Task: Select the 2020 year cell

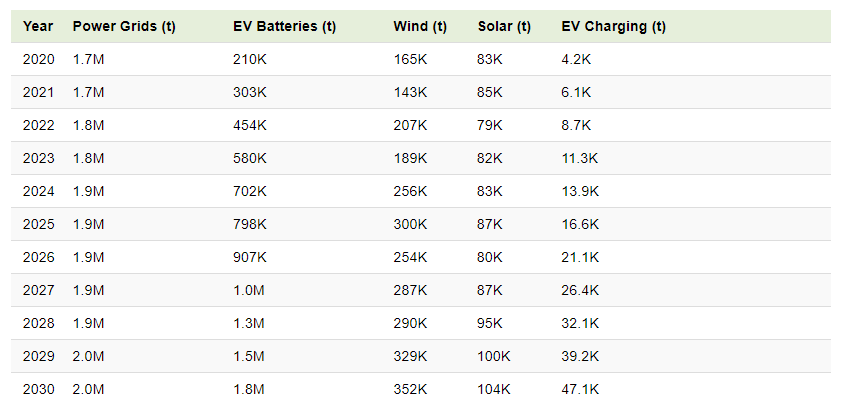Action: click(38, 59)
